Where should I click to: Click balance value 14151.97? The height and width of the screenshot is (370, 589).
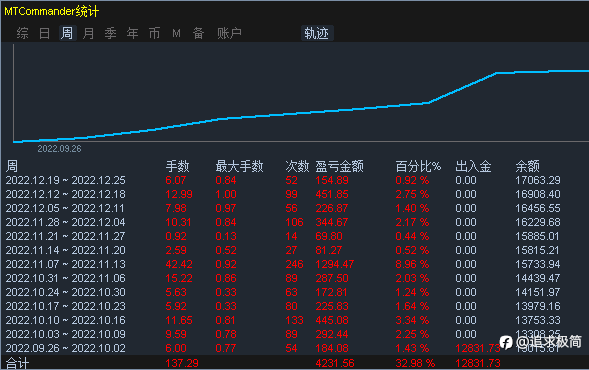click(538, 292)
